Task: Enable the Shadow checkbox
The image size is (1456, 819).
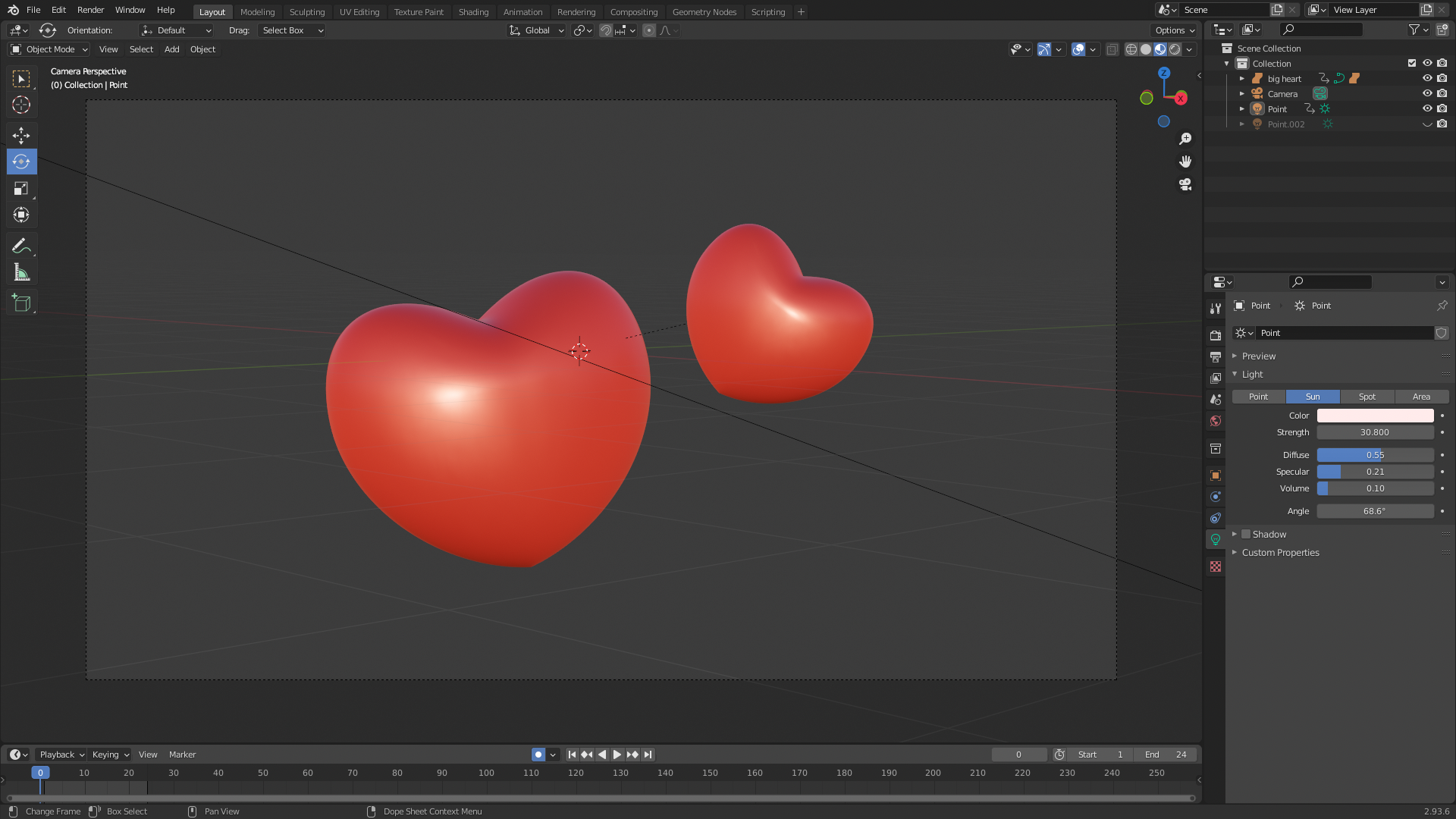Action: pyautogui.click(x=1246, y=535)
